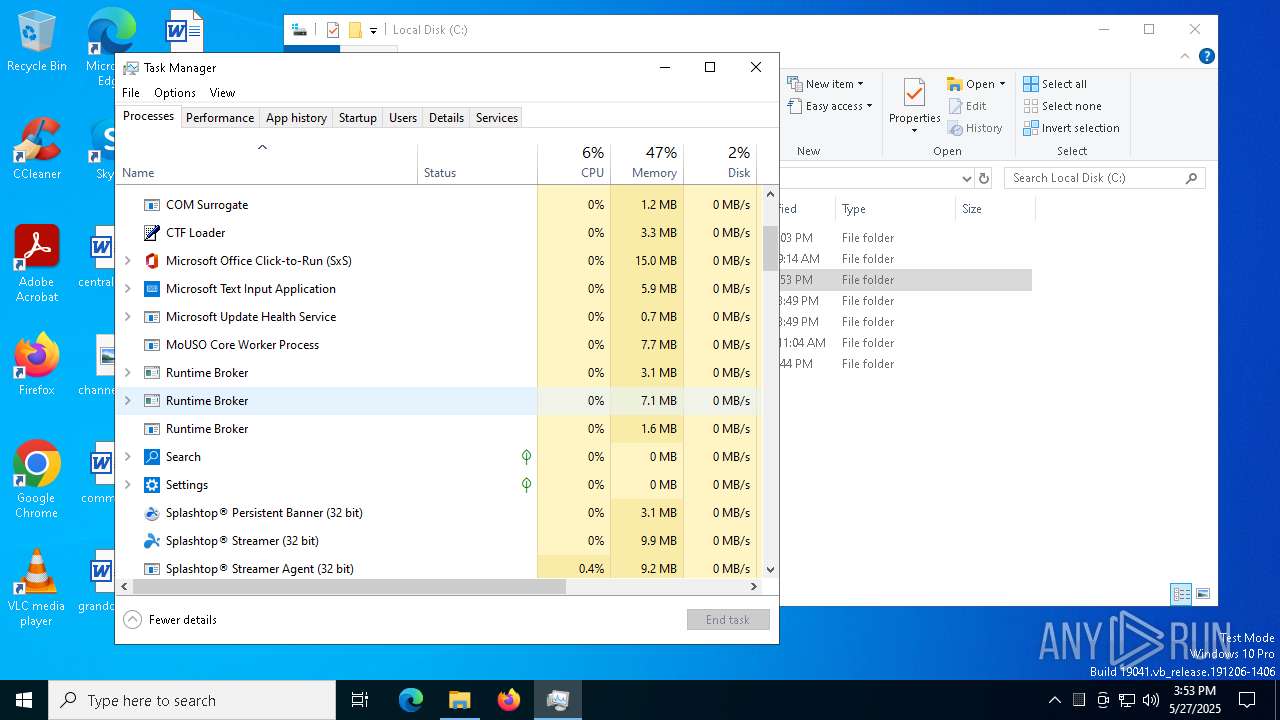Image resolution: width=1280 pixels, height=720 pixels.
Task: Click File Explorer icon in taskbar
Action: tap(459, 700)
